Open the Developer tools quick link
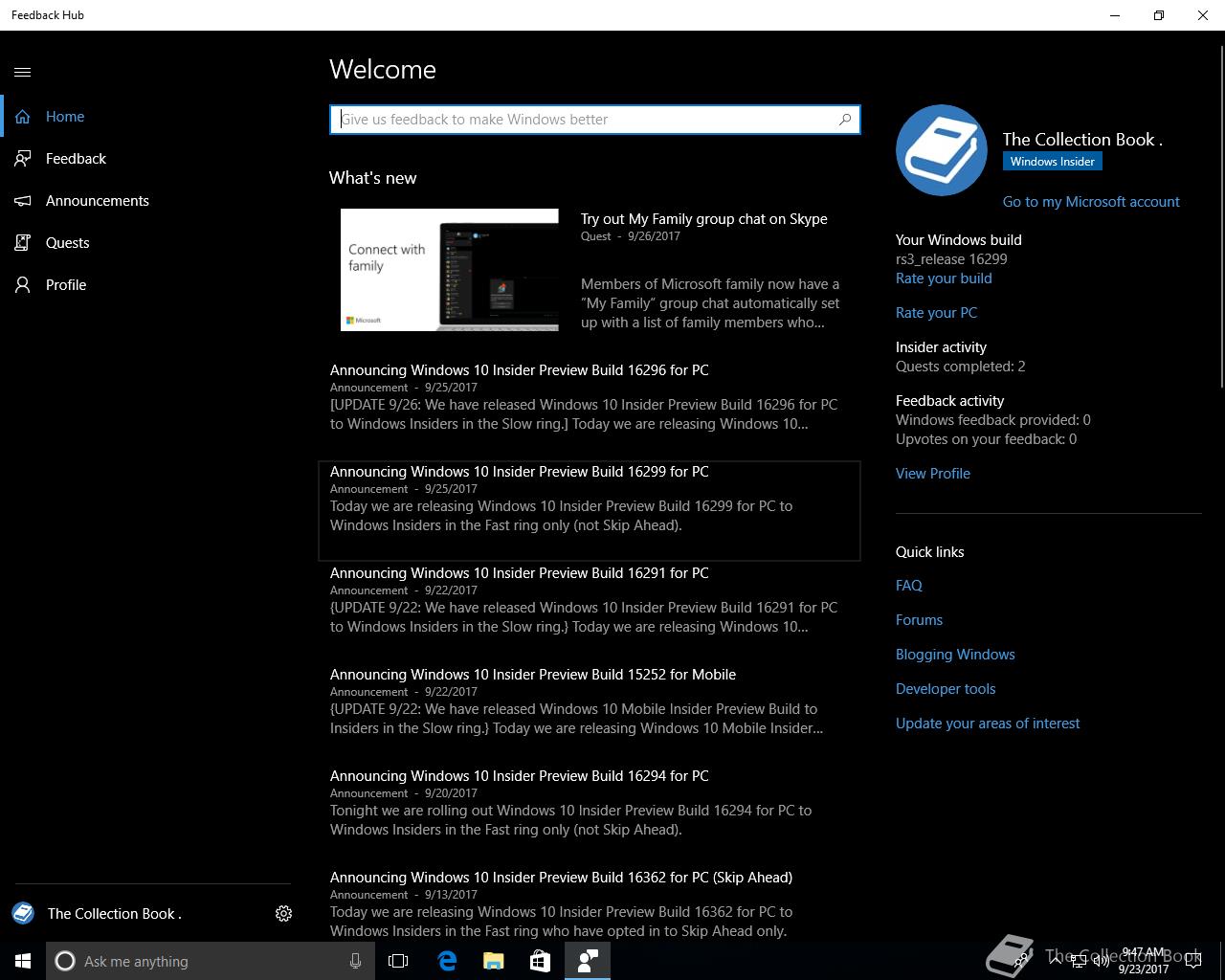 pos(946,689)
